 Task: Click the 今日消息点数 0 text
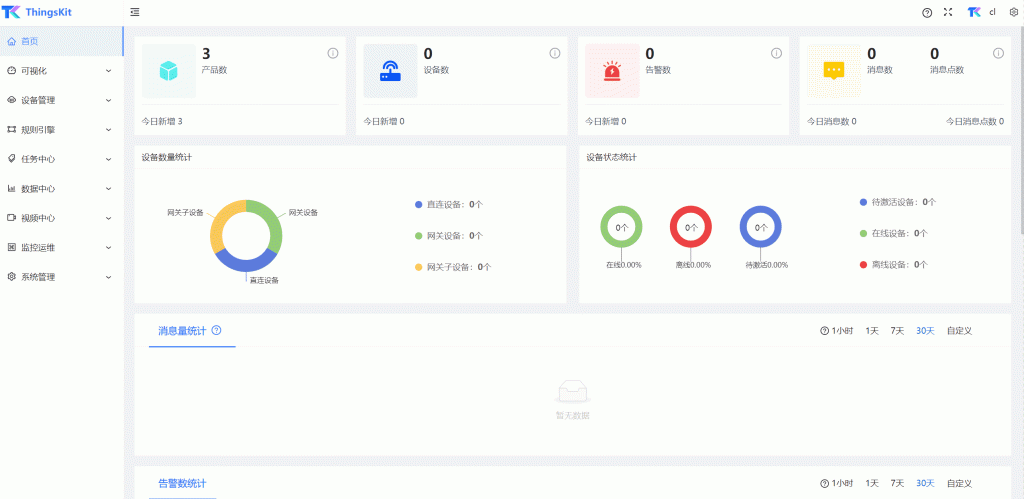[975, 121]
